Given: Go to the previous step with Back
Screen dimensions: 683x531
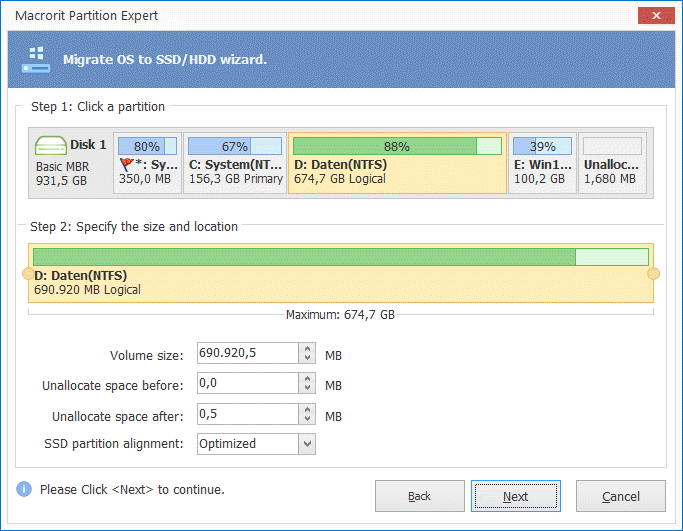Looking at the screenshot, I should coord(419,496).
